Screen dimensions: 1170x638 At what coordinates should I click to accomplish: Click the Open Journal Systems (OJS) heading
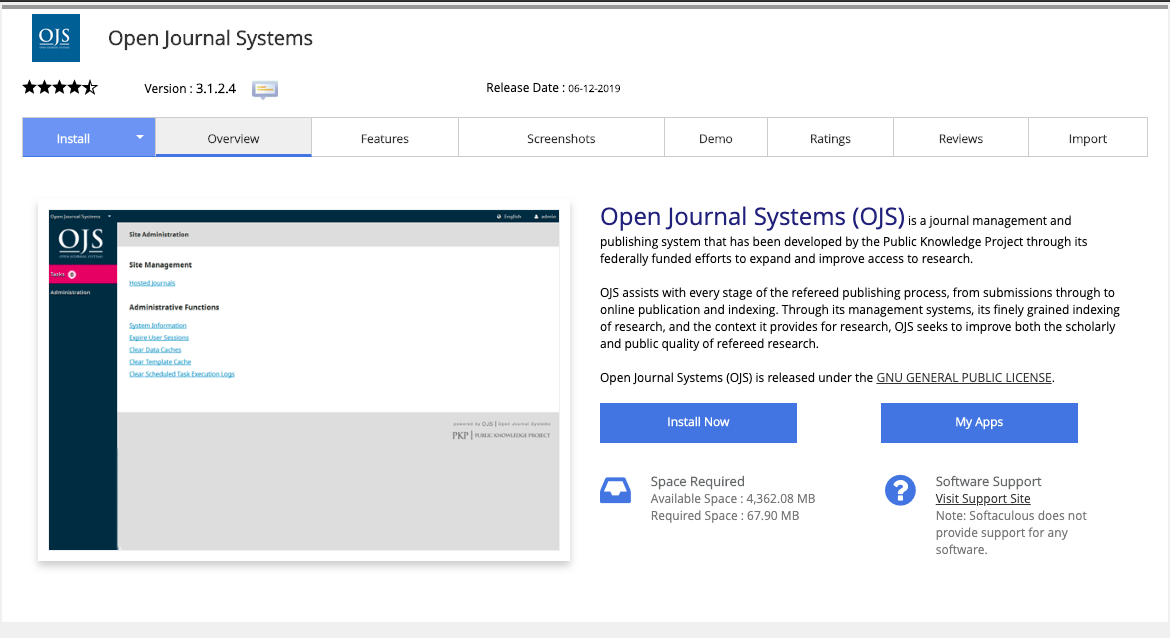[752, 216]
